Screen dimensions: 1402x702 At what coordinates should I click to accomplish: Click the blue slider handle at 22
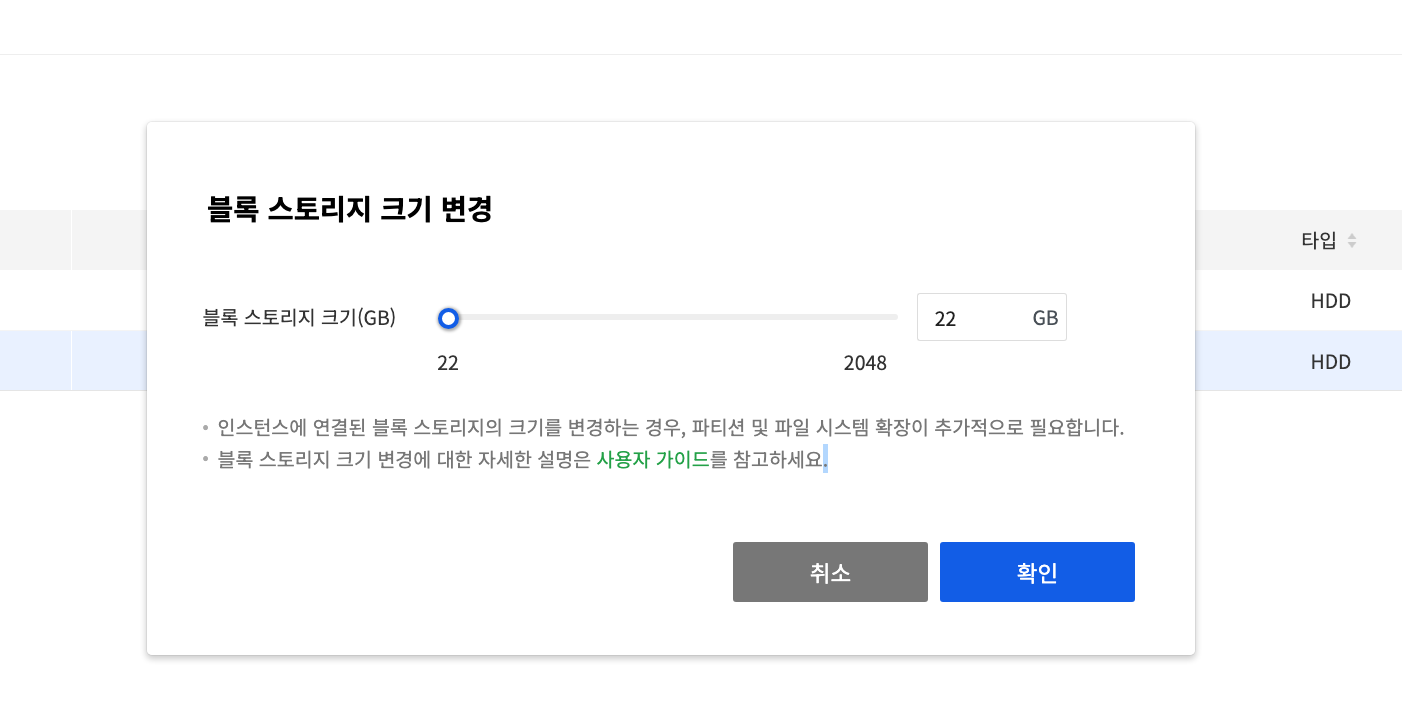(449, 318)
